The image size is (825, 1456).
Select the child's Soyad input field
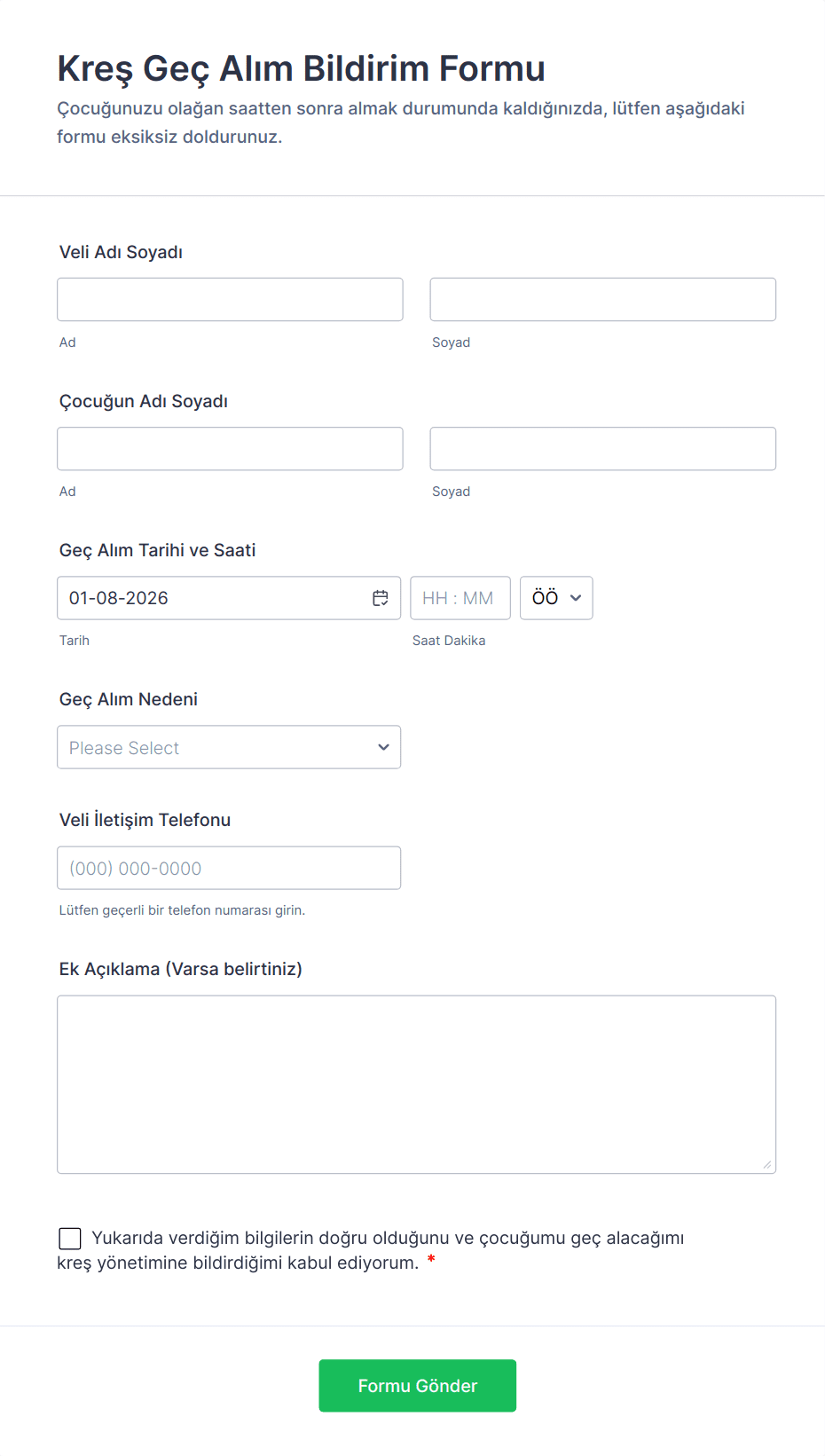pos(602,448)
